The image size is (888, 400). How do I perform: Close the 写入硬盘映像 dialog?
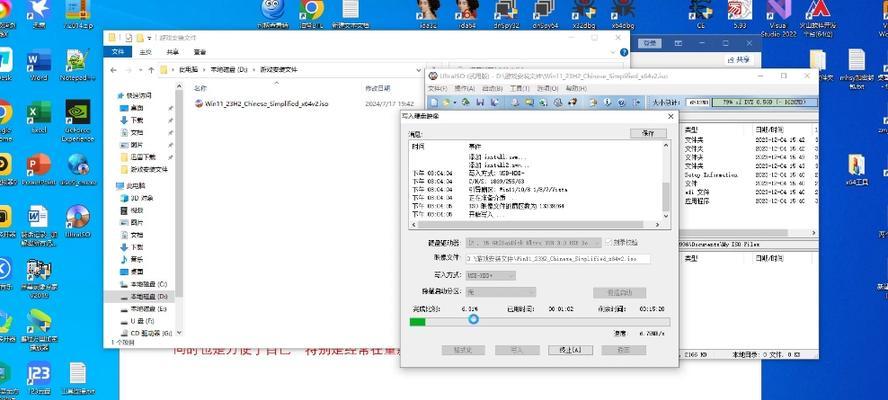click(x=671, y=116)
